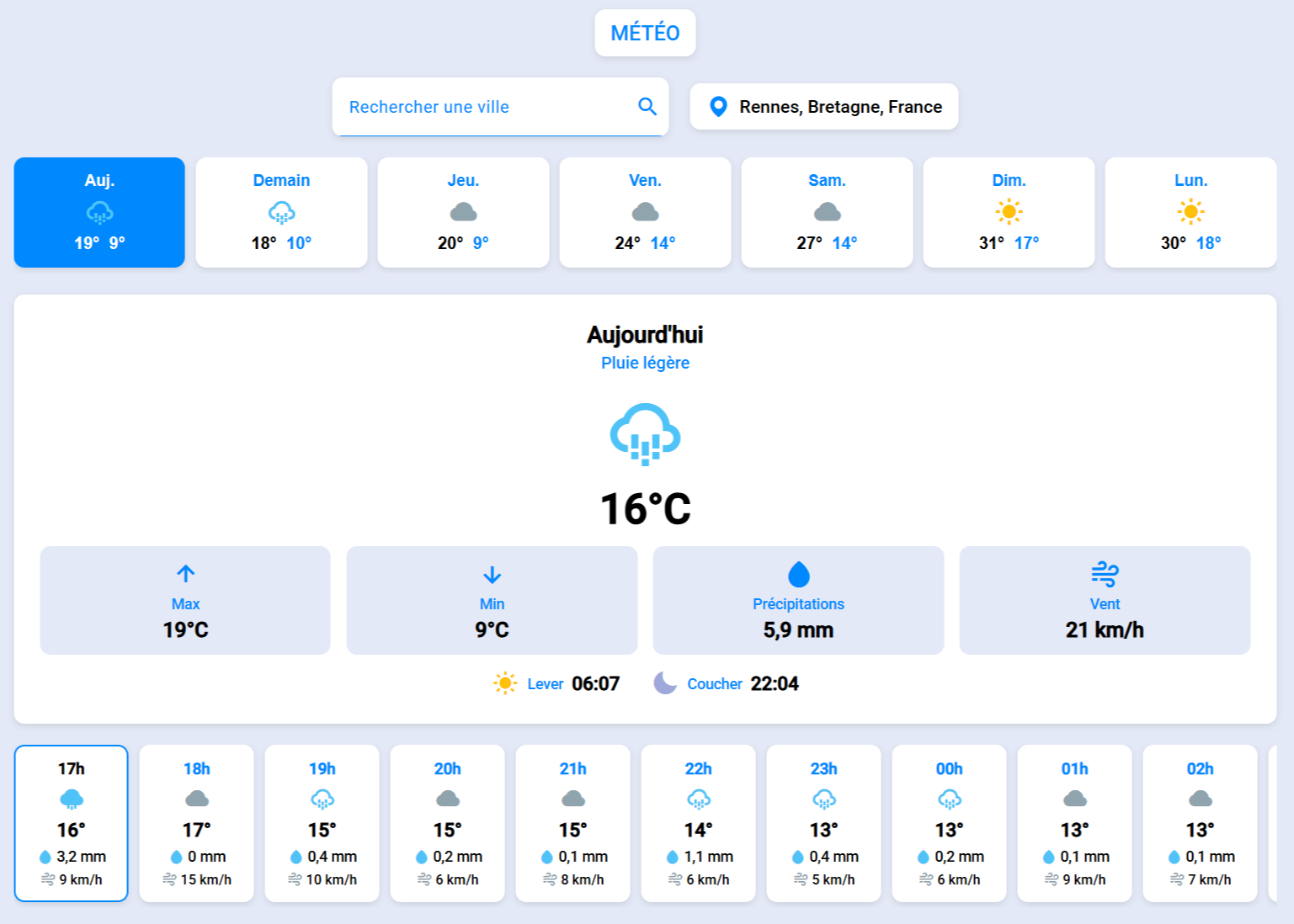Image resolution: width=1294 pixels, height=924 pixels.
Task: Click the wind icon beside 15 km/h
Action: click(x=169, y=879)
